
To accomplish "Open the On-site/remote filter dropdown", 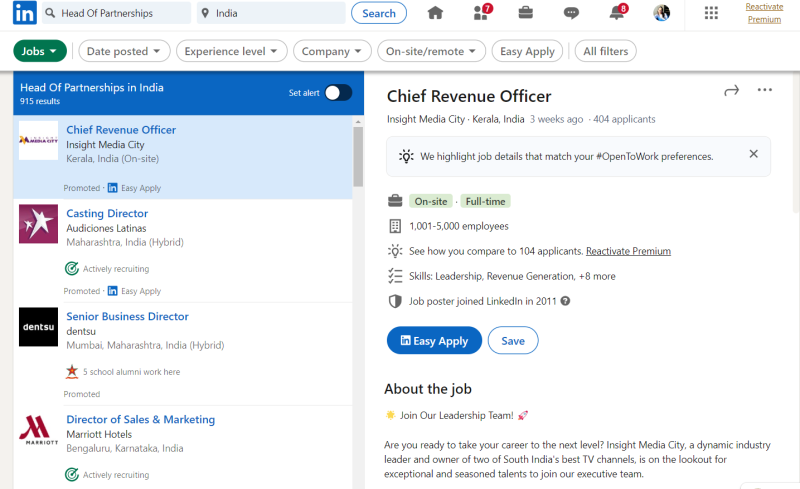I will point(431,51).
